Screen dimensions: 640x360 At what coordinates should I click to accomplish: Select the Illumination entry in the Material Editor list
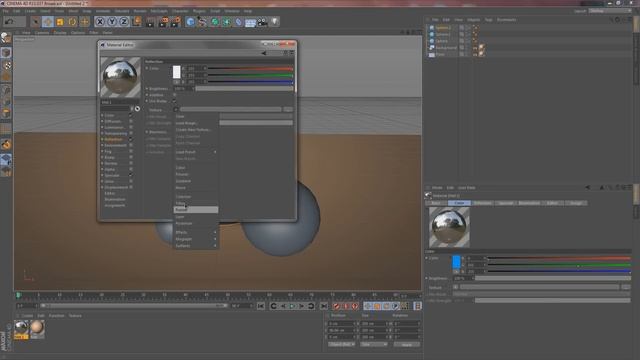(115, 199)
